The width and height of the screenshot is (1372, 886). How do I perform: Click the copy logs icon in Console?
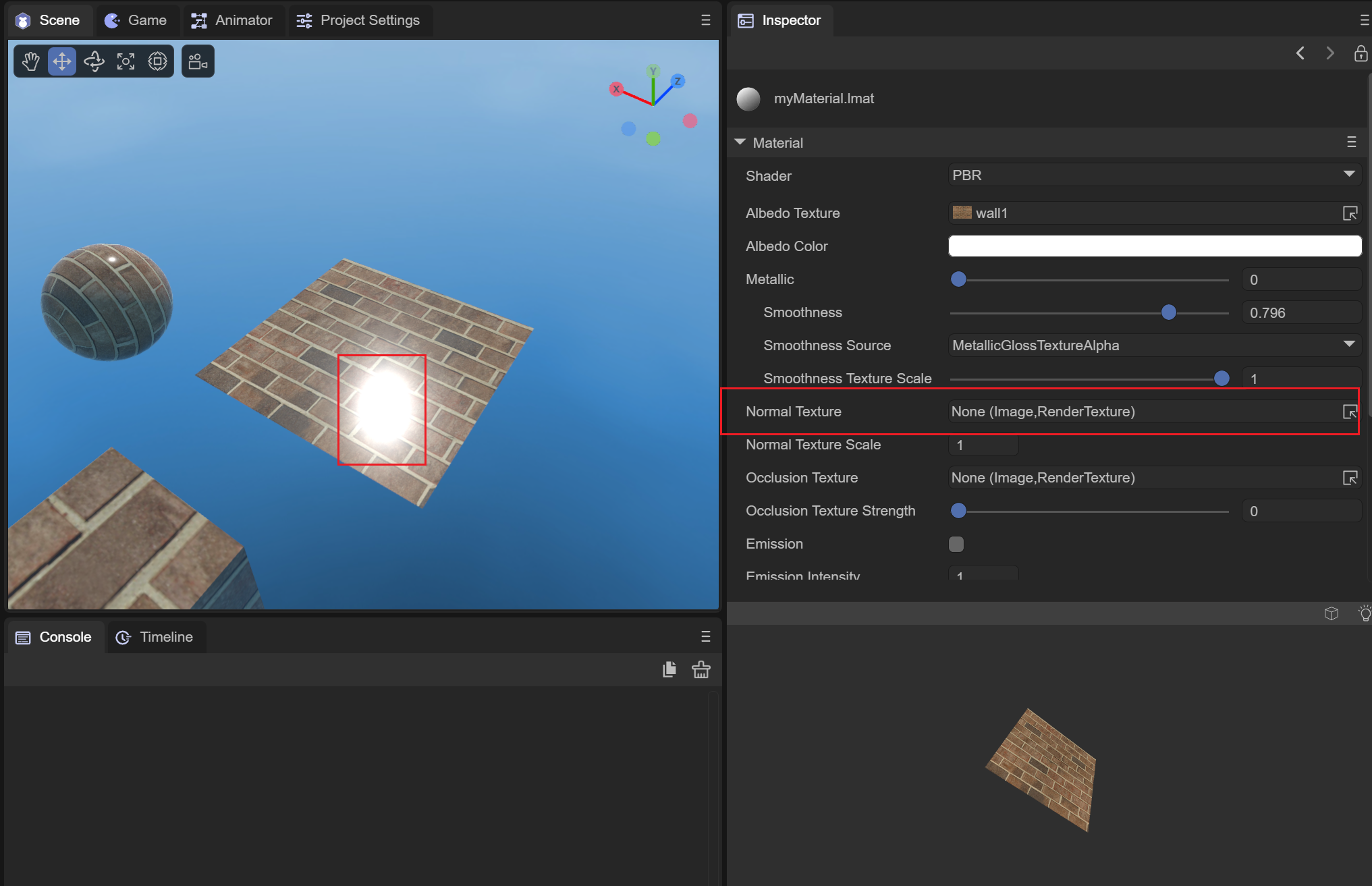tap(669, 669)
